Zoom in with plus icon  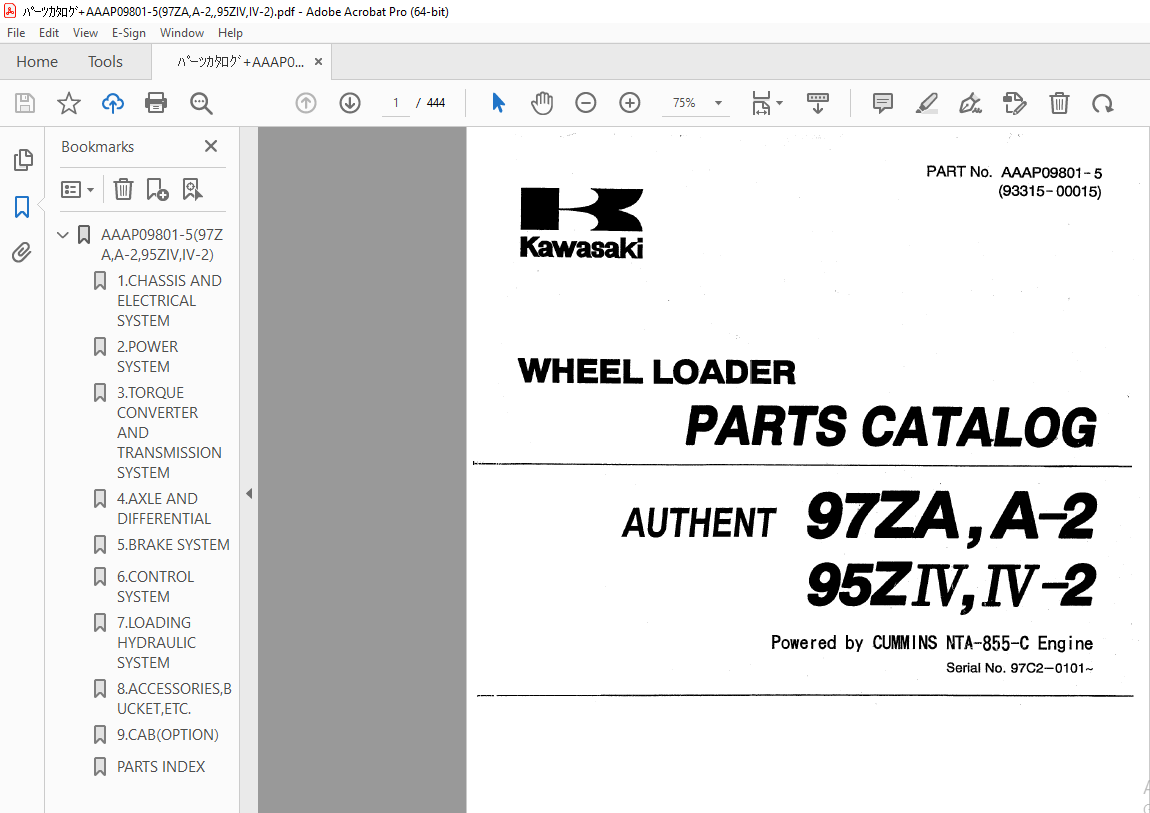(x=629, y=103)
